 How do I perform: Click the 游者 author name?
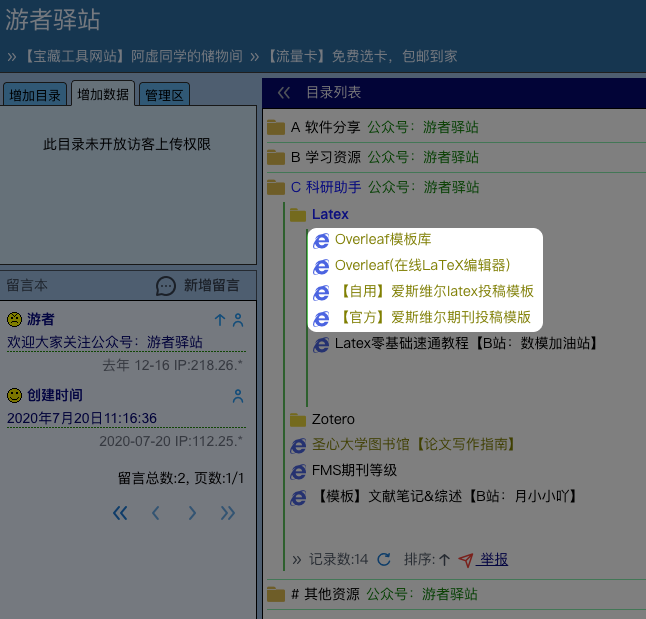tap(41, 319)
